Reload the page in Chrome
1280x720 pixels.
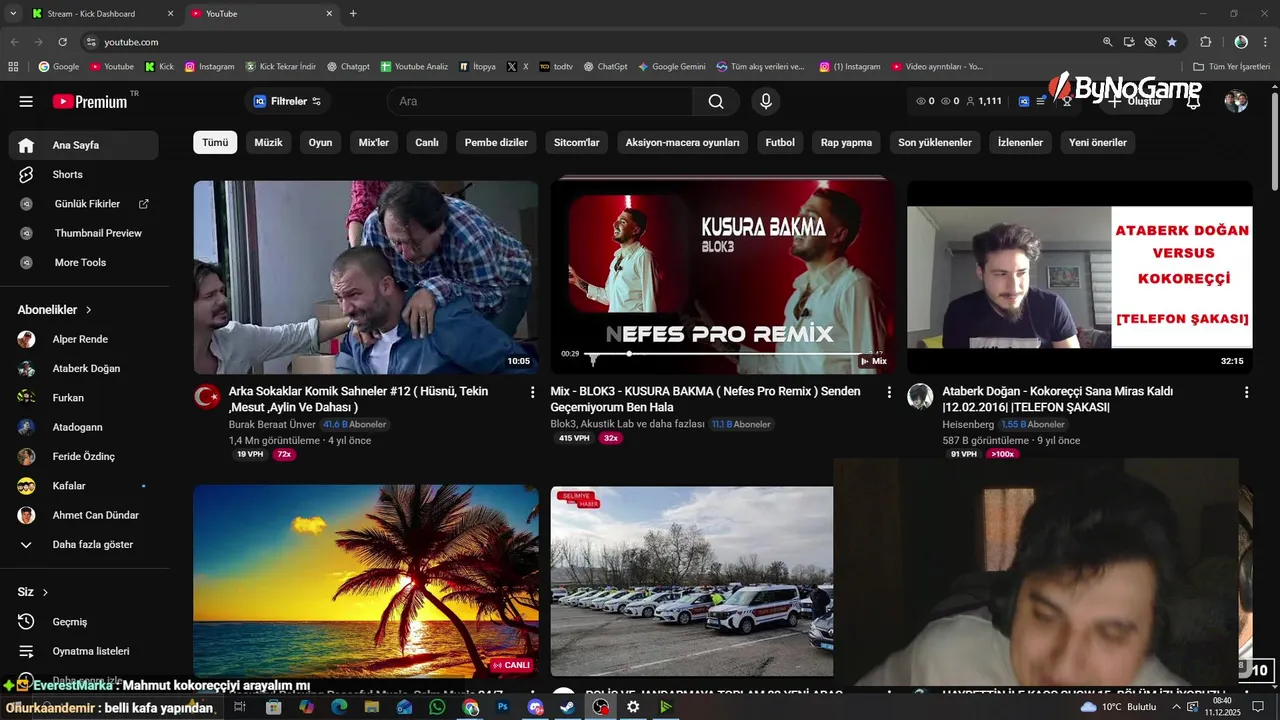point(62,42)
